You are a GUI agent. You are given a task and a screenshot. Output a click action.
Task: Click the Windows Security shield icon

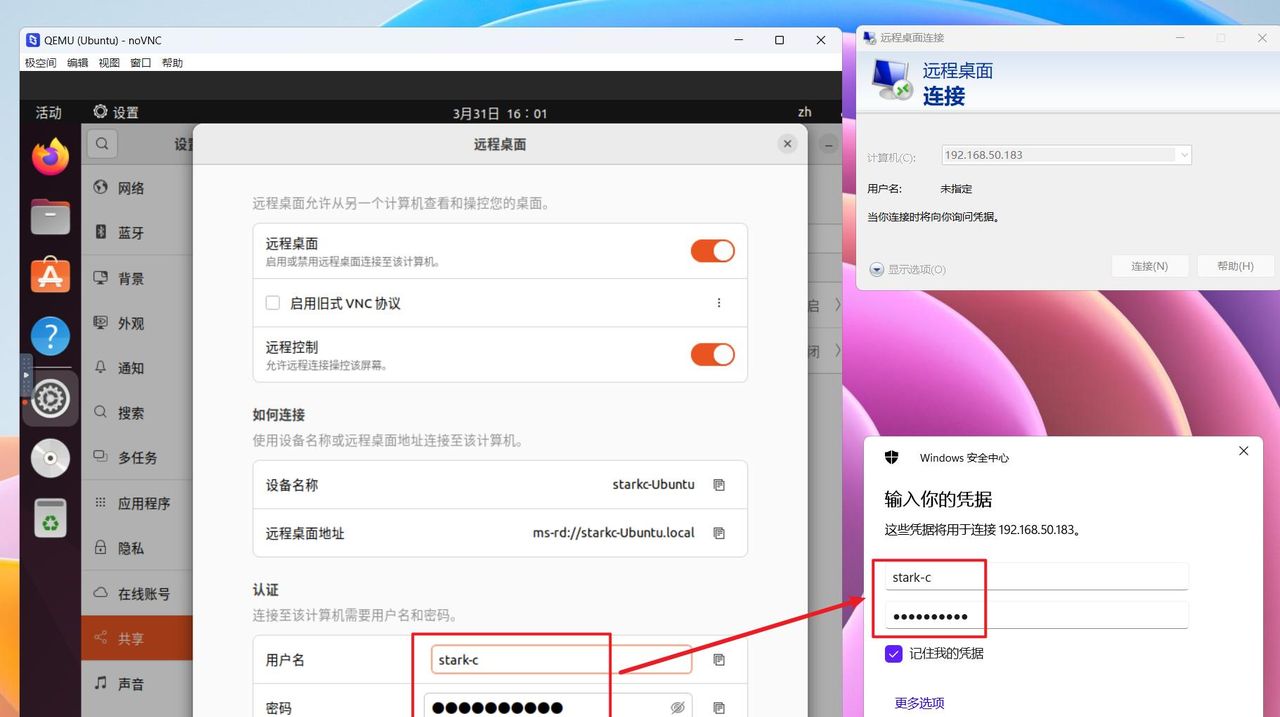point(892,457)
